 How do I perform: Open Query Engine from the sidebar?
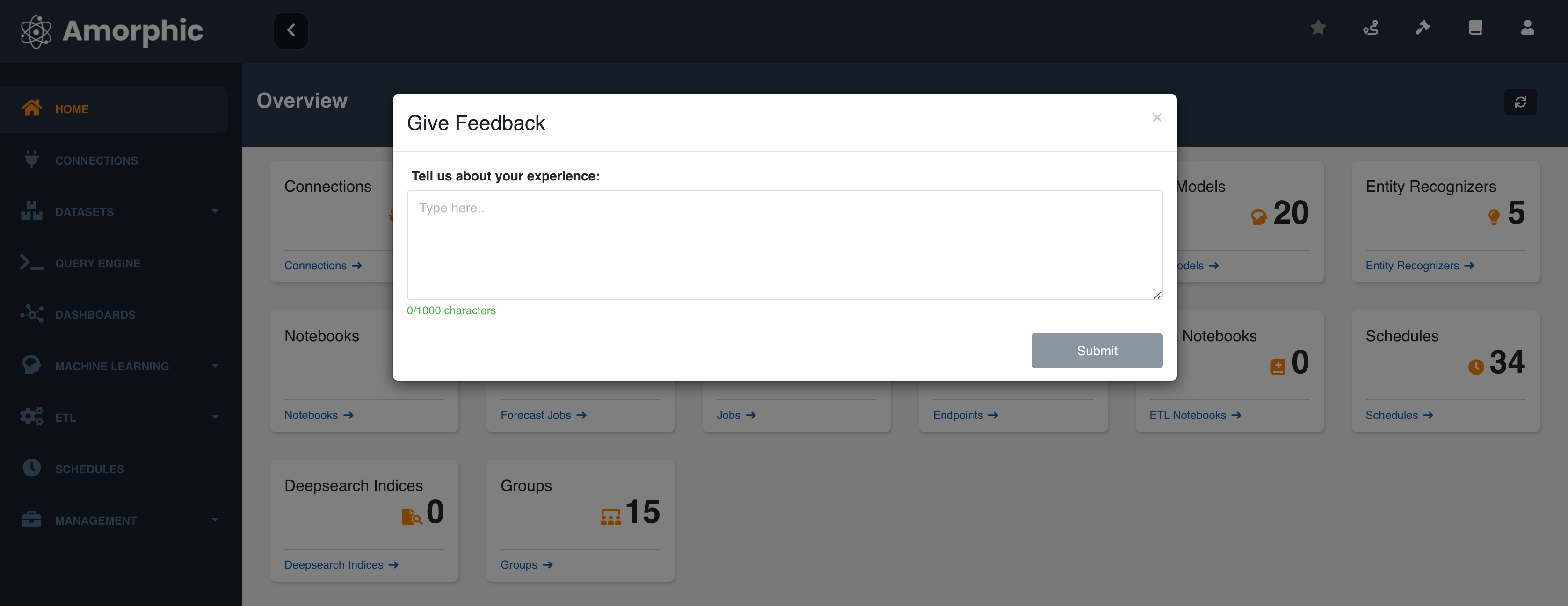[x=97, y=263]
